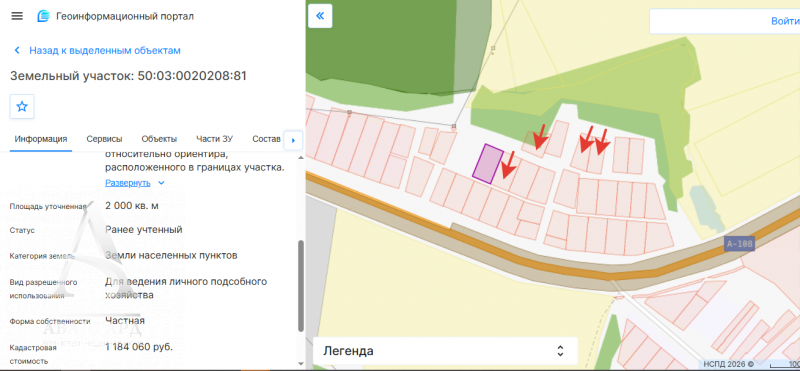
Task: Switch to the Части ЗУ tab
Action: [x=214, y=139]
